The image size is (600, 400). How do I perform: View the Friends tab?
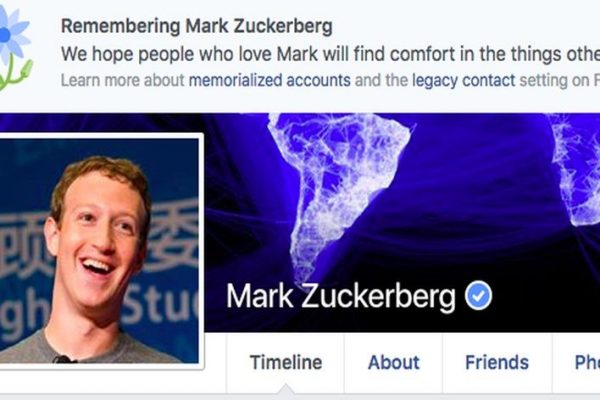pyautogui.click(x=497, y=362)
